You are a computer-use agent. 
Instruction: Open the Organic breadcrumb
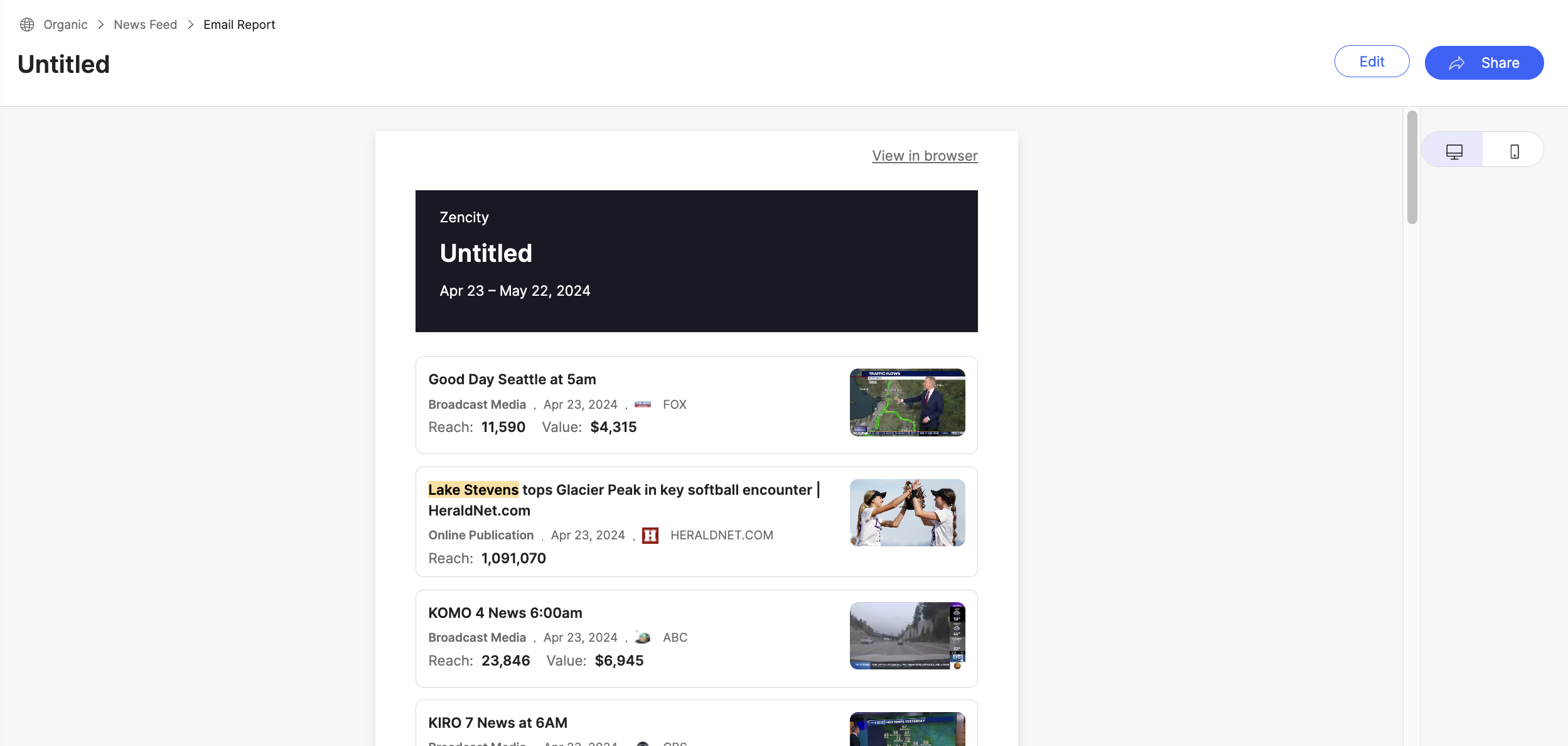click(65, 24)
